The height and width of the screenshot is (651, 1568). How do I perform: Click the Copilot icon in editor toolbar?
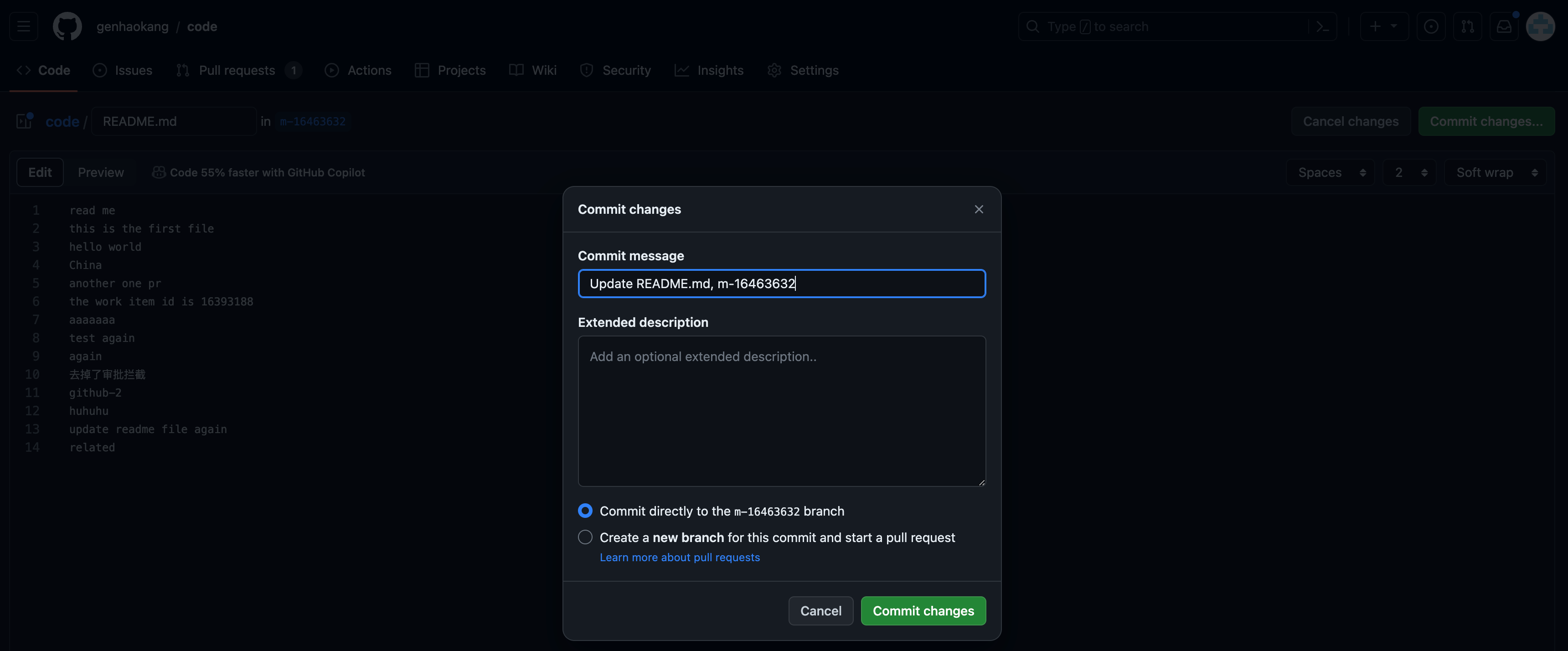(x=158, y=172)
